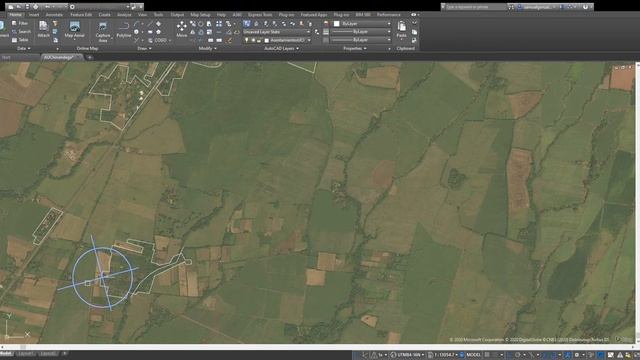Toggle MODEL space button in status bar
Screen dimensions: 640x360
tap(473, 355)
